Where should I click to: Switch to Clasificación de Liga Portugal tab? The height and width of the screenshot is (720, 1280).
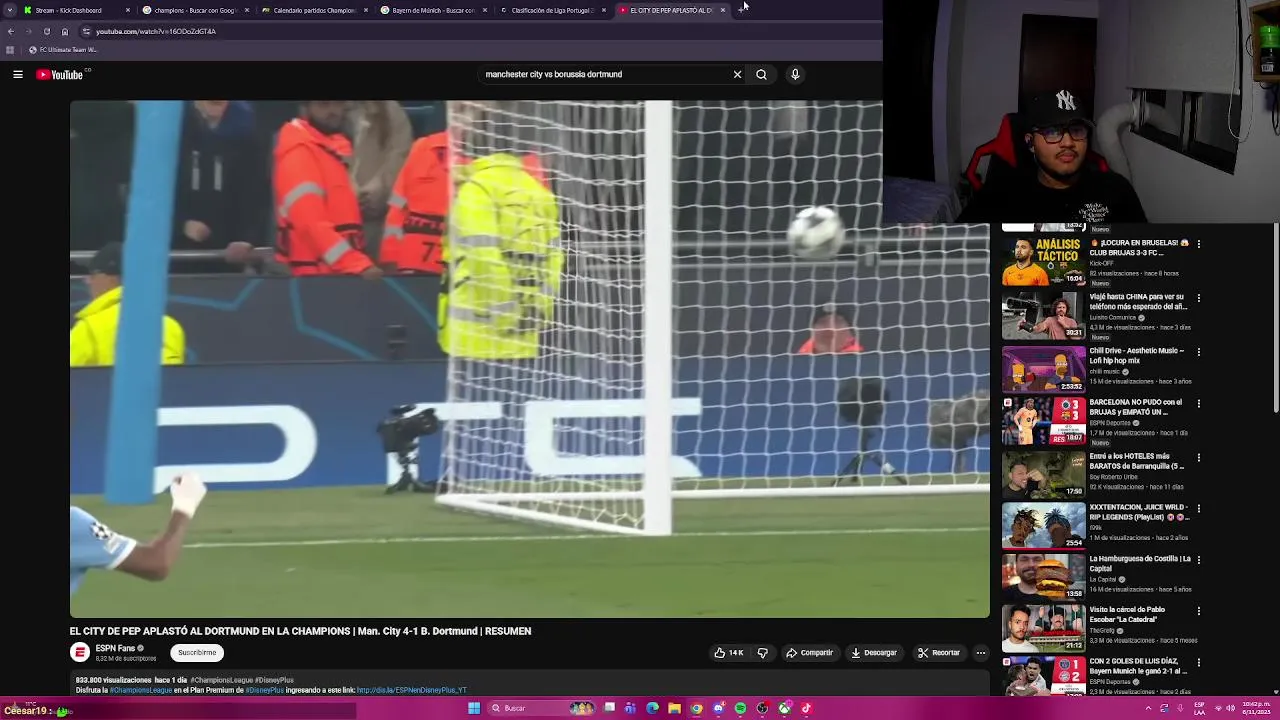(552, 10)
